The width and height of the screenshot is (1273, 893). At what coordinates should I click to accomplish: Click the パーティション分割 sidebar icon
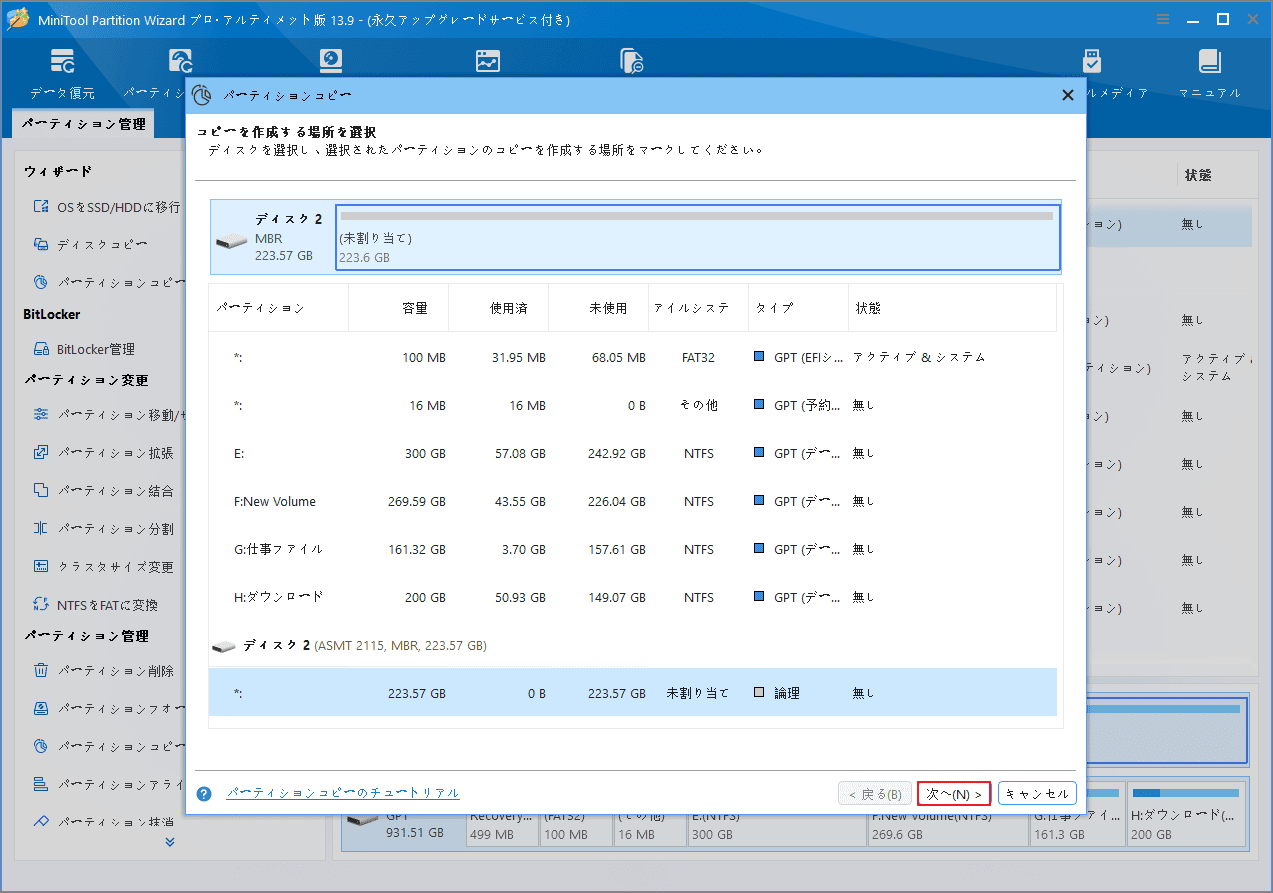click(x=41, y=528)
